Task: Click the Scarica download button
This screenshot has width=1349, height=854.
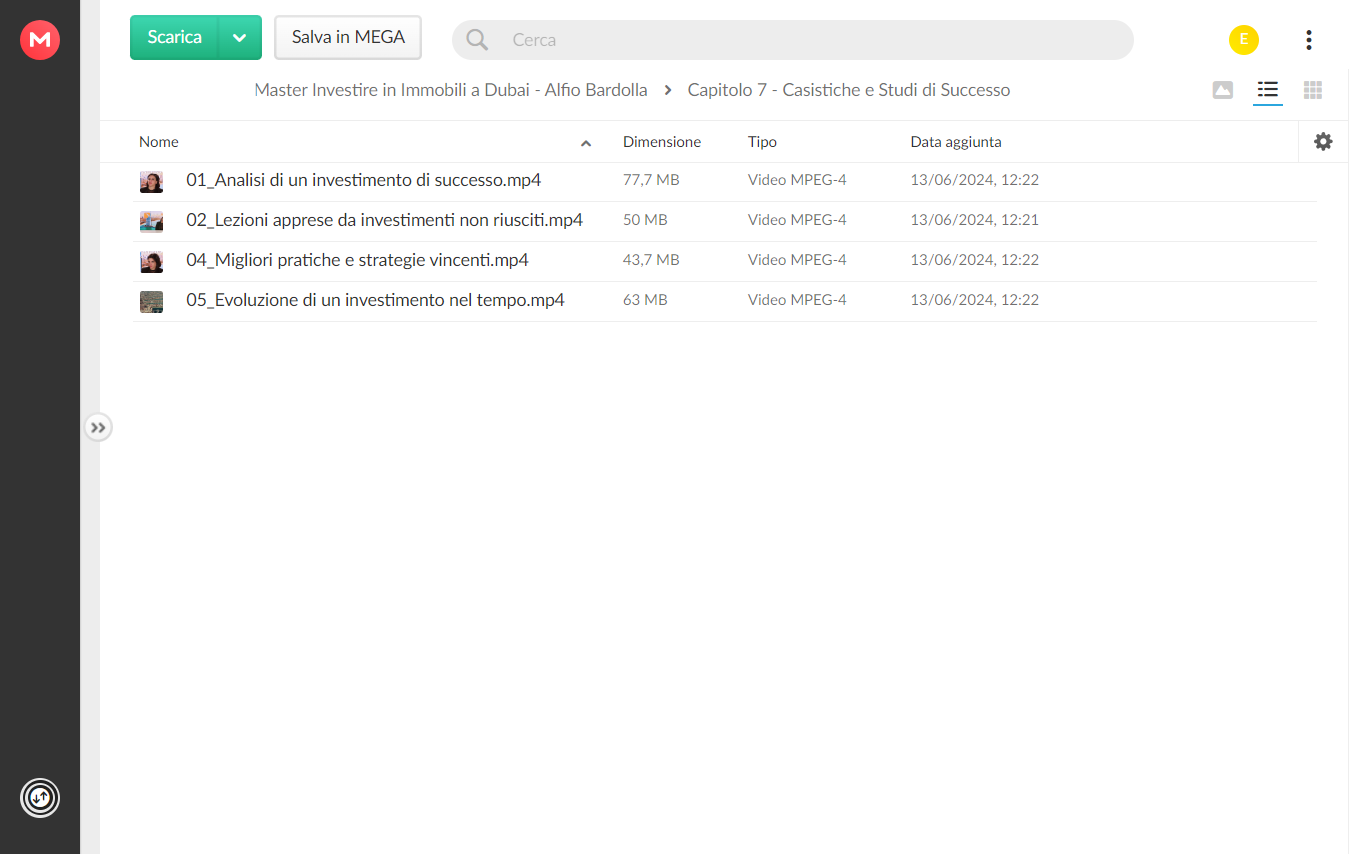Action: pos(175,38)
